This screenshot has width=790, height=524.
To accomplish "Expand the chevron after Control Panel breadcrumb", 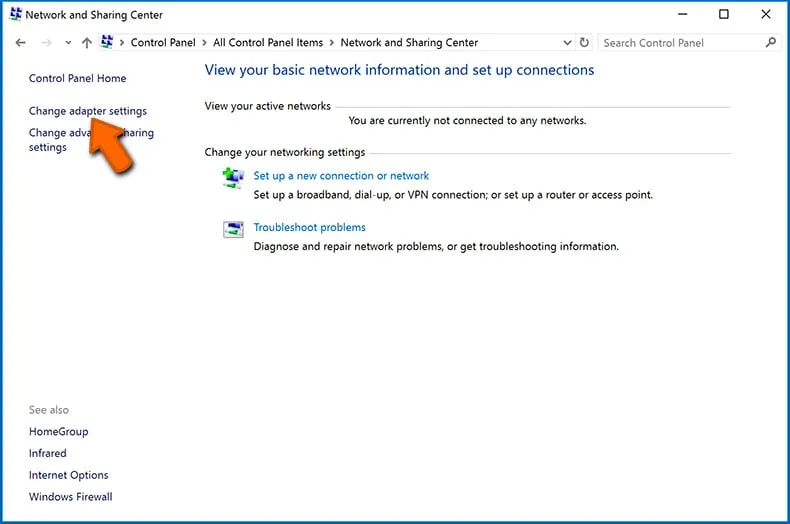I will 204,43.
